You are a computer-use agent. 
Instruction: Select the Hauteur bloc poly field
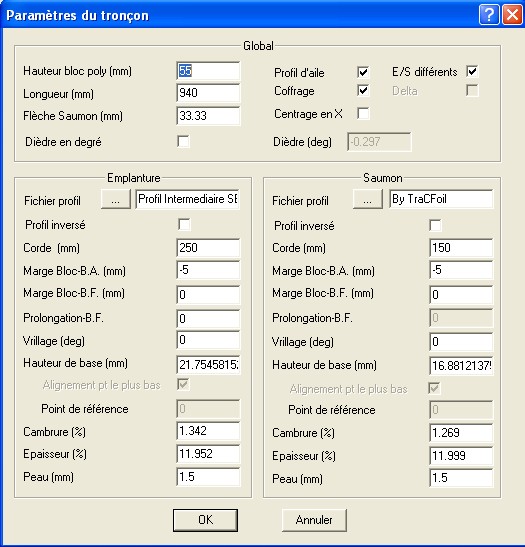coord(208,71)
